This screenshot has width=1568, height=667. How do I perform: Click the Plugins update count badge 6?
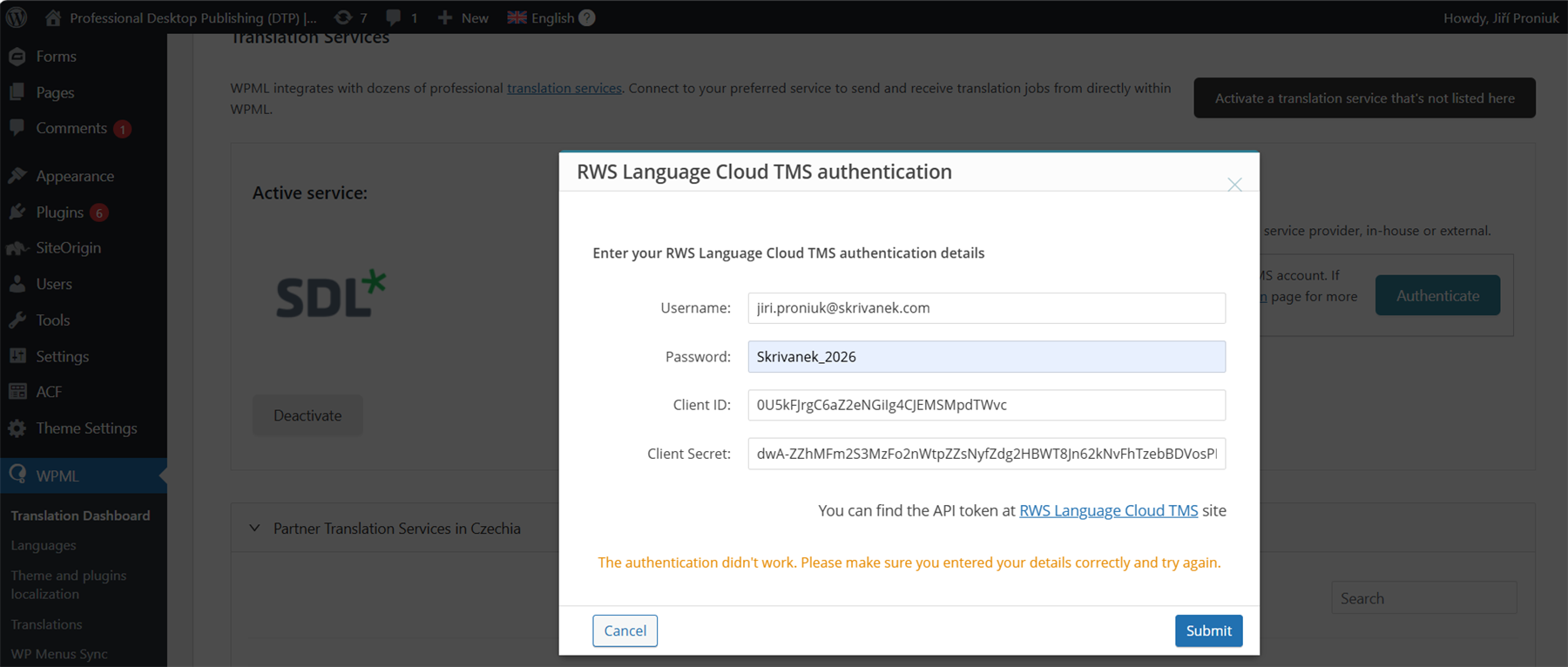point(99,213)
